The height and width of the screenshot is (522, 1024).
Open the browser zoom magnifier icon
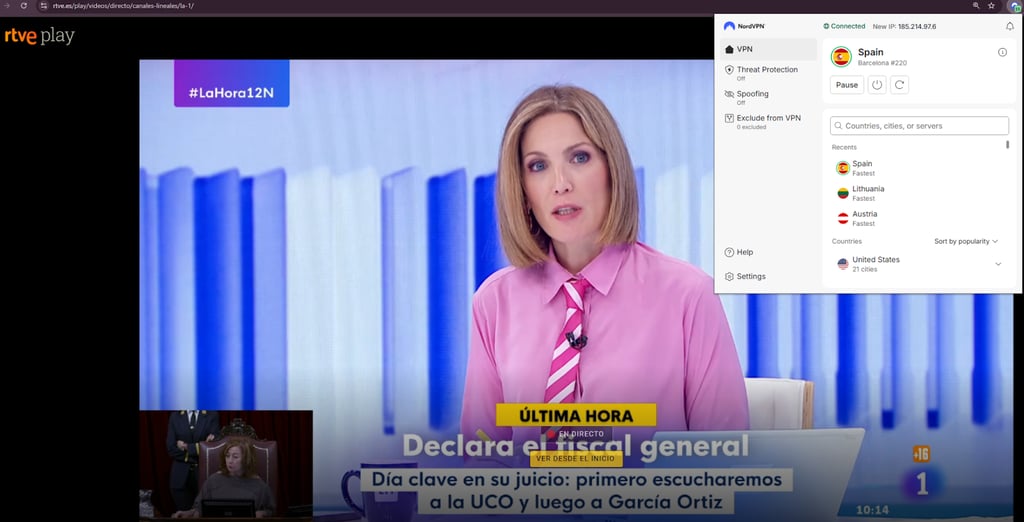[976, 5]
